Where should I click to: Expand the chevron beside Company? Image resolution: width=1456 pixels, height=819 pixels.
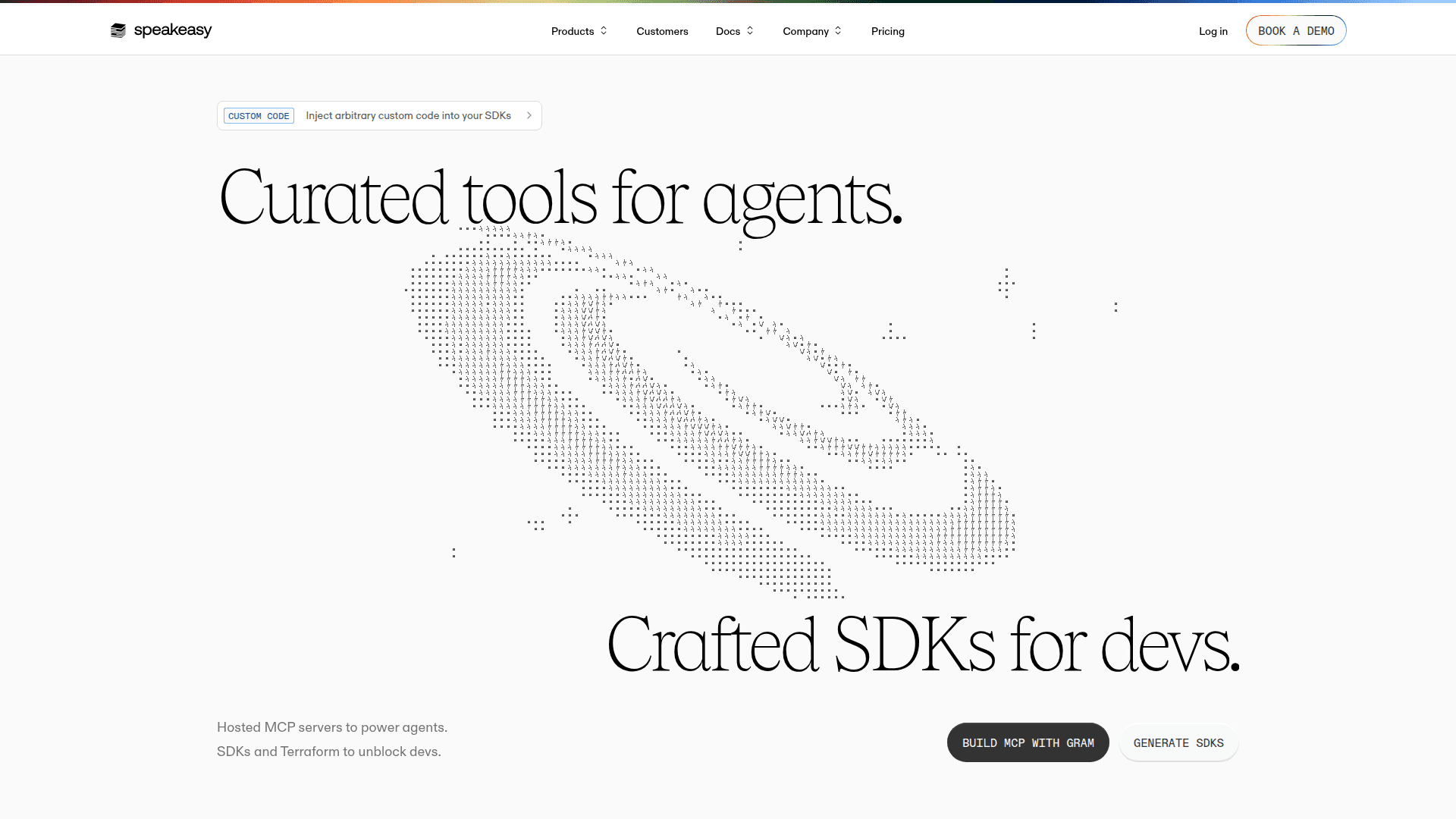coord(838,31)
